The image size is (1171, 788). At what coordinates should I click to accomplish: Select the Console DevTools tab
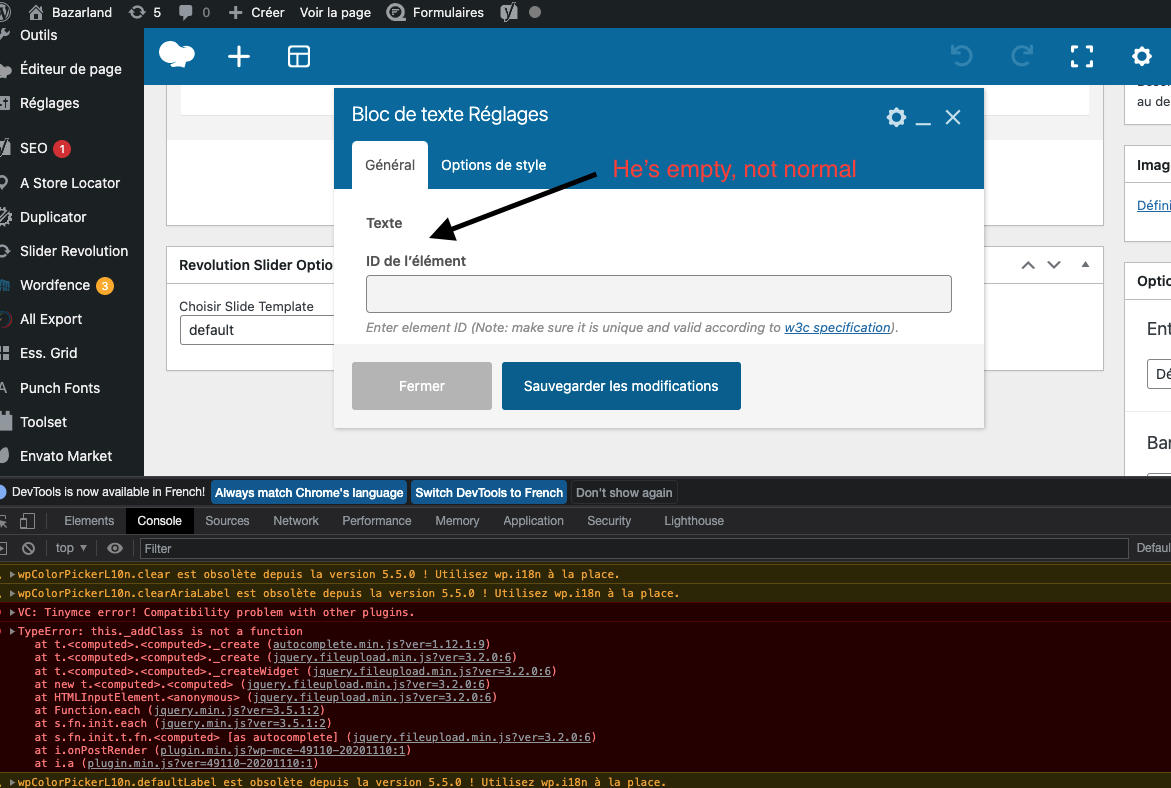click(x=159, y=521)
